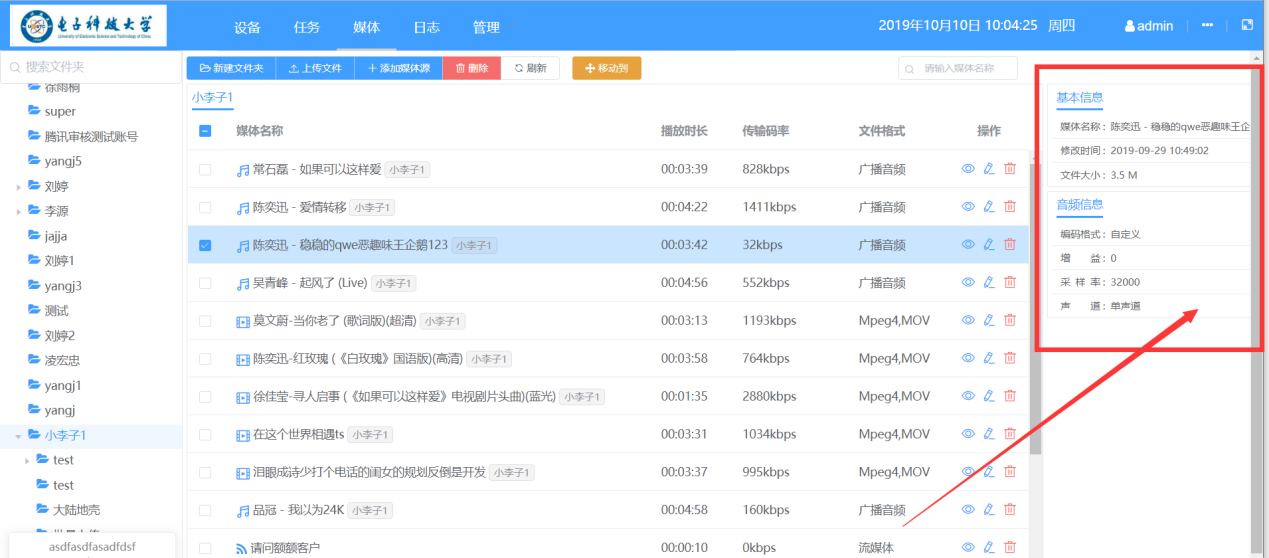Click the vertical scrollbar of media list
This screenshot has height=558, width=1269.
click(1035, 300)
